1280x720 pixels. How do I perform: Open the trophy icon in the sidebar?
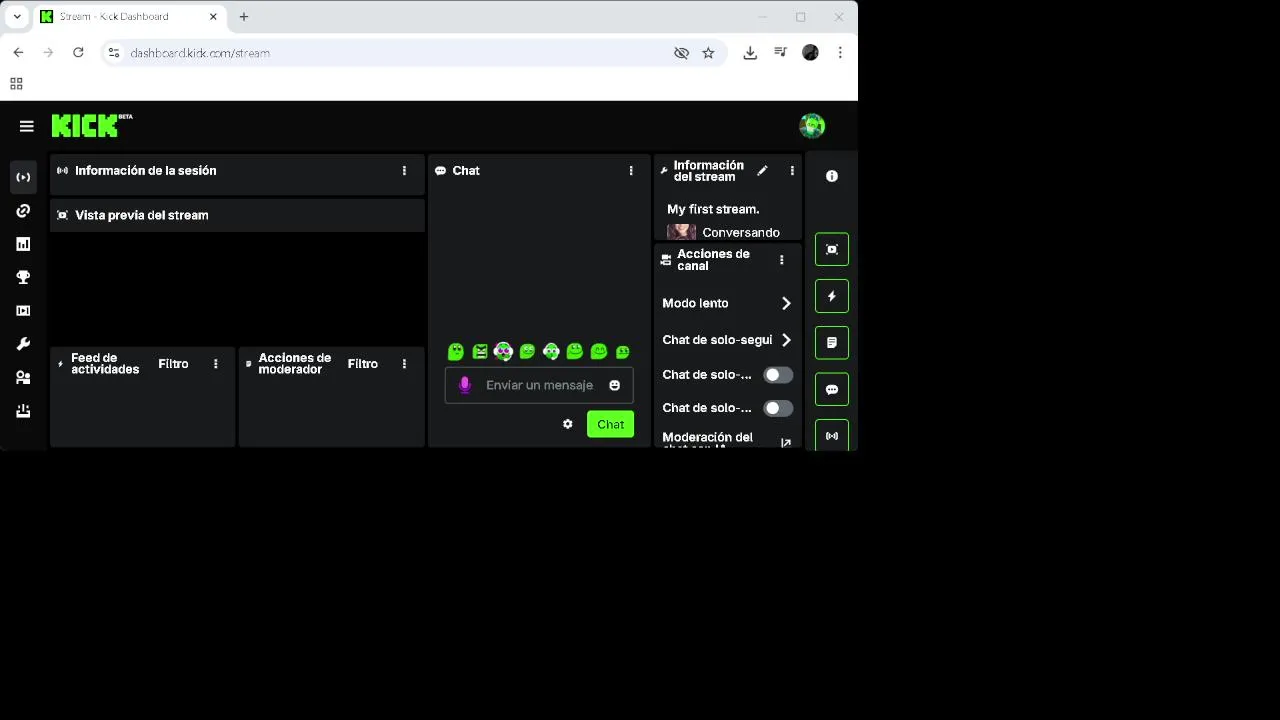[x=23, y=277]
